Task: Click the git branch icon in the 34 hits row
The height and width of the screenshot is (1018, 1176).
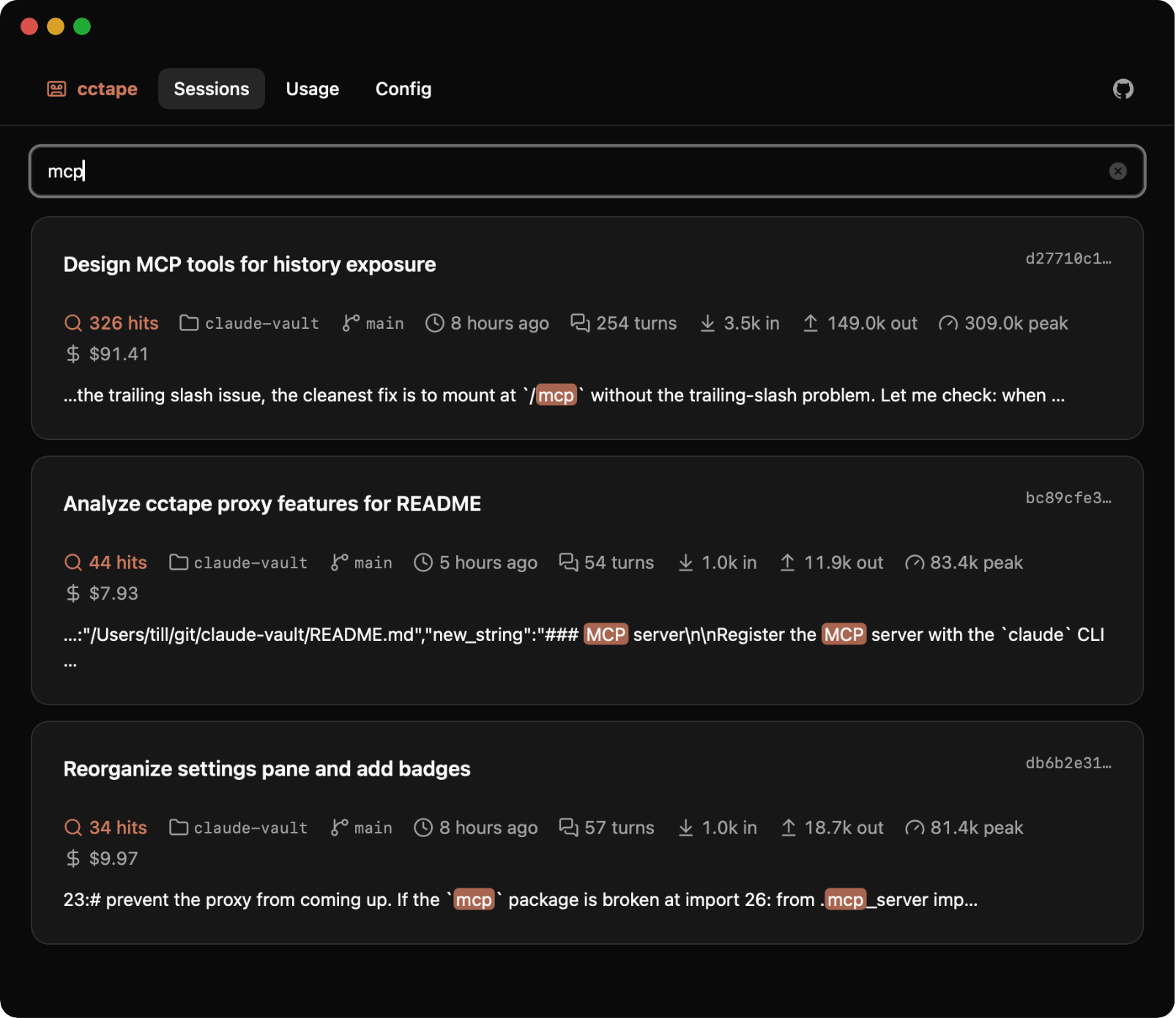Action: click(x=339, y=828)
